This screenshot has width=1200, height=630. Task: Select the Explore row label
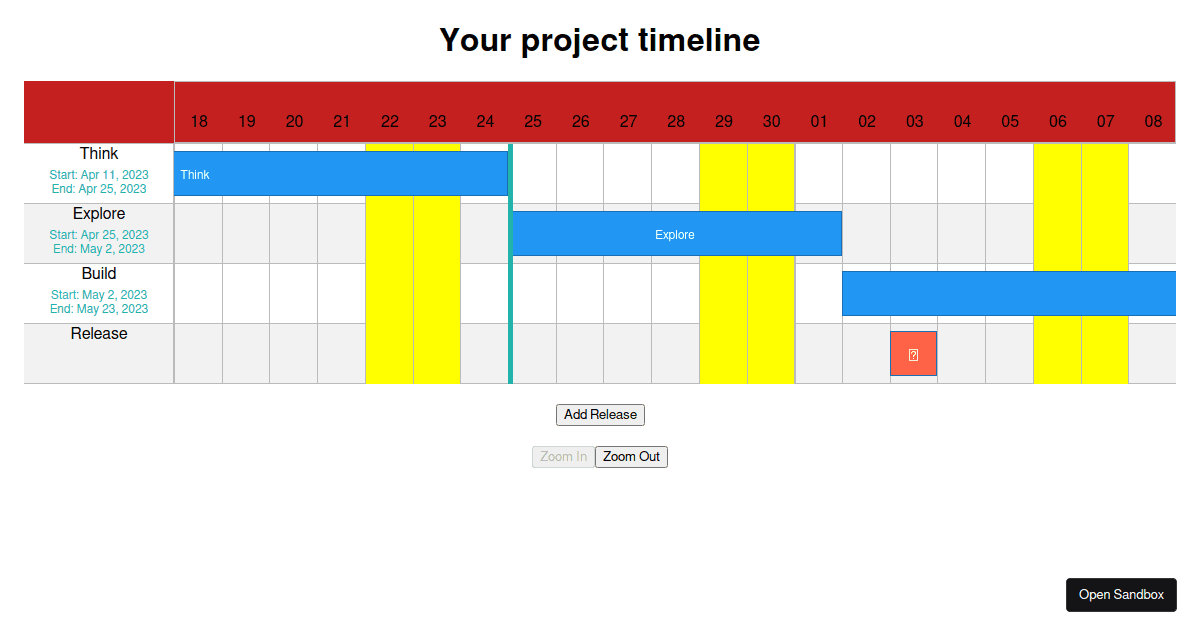(x=98, y=213)
